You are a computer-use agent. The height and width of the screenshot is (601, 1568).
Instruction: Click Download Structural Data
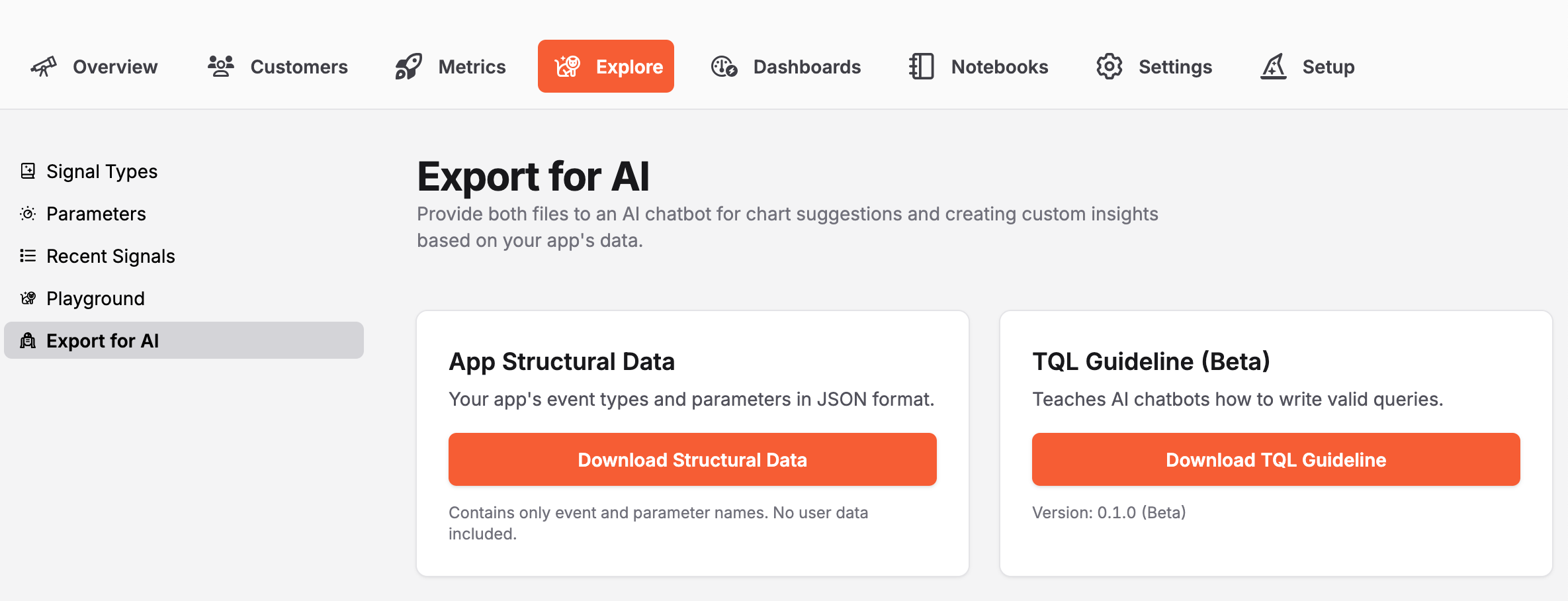(692, 459)
